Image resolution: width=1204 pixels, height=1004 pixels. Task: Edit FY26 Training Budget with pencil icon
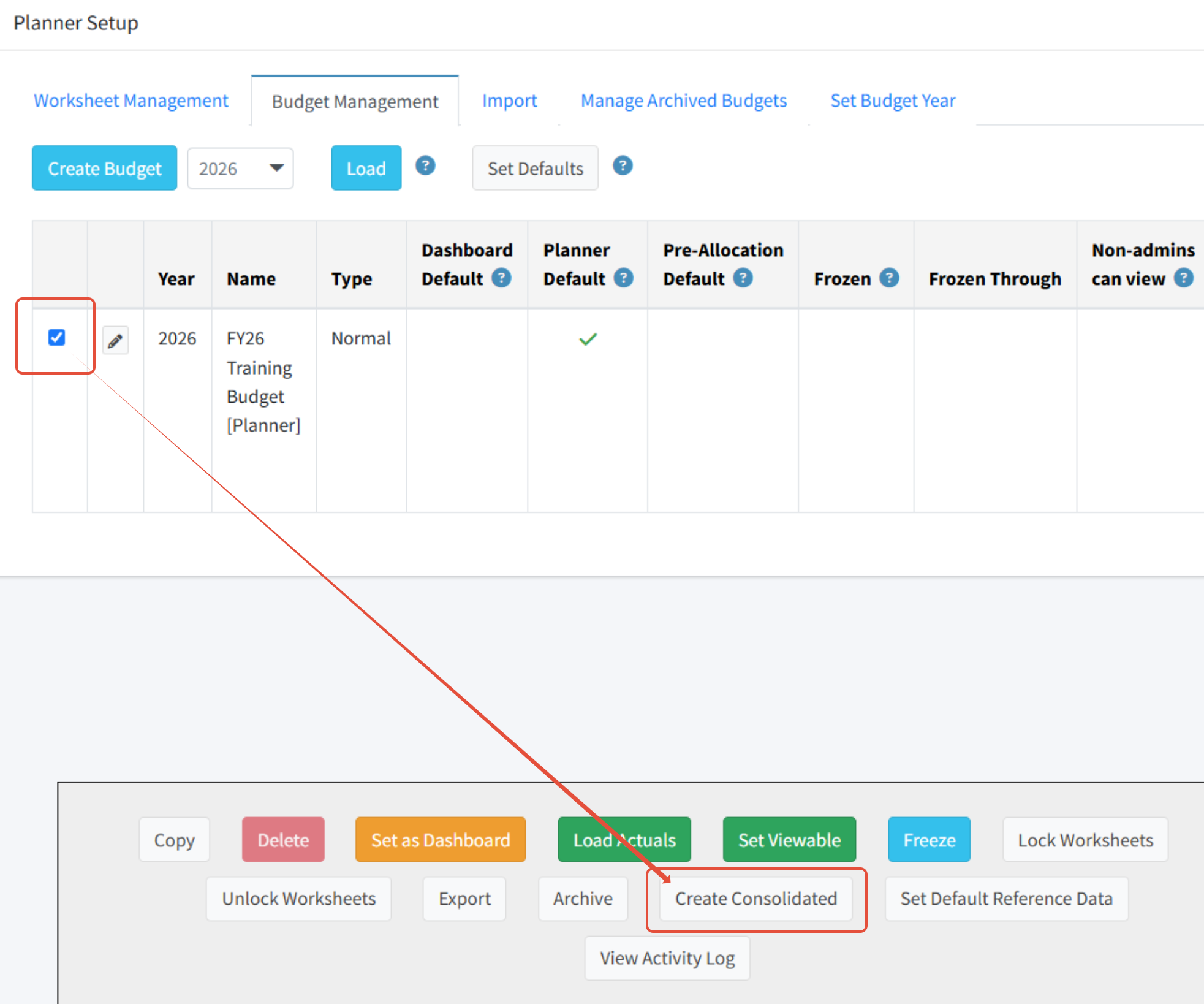[x=115, y=340]
